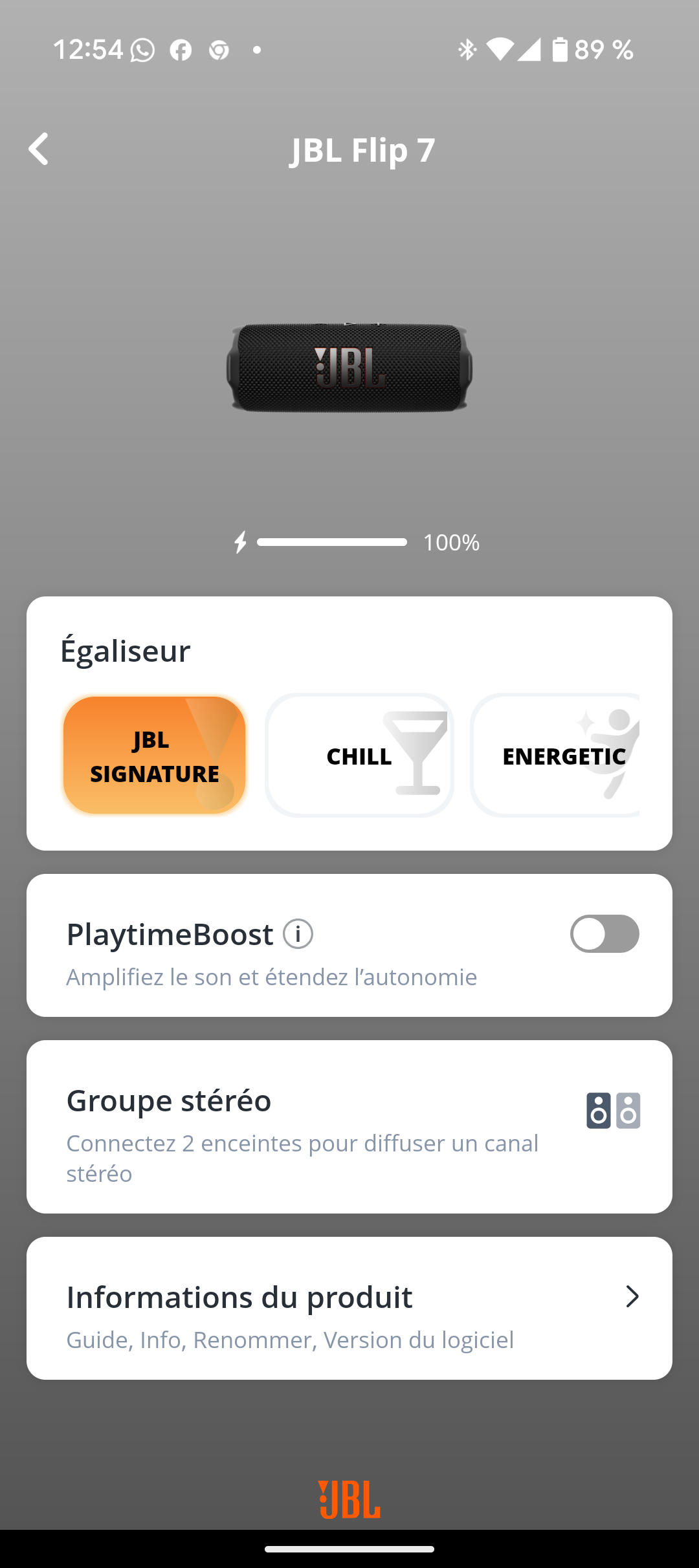This screenshot has width=699, height=1568.
Task: Select the JBL Signature equalizer preset
Action: [155, 755]
